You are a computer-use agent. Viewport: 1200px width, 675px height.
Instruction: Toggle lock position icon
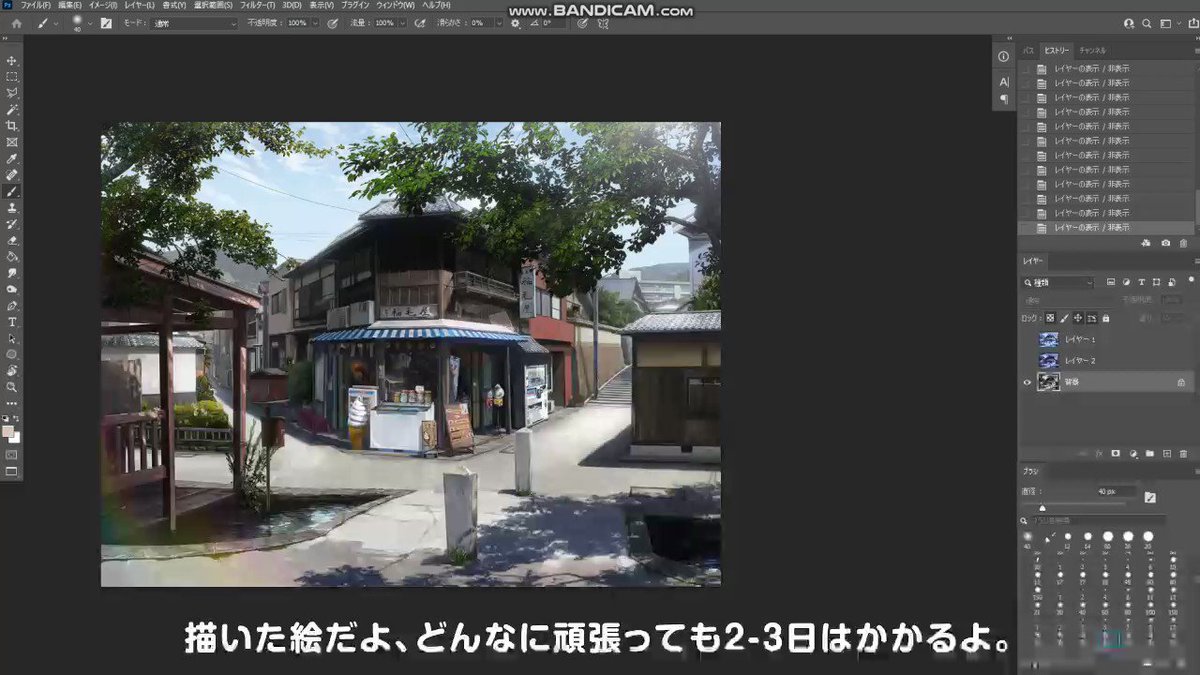(x=1077, y=318)
